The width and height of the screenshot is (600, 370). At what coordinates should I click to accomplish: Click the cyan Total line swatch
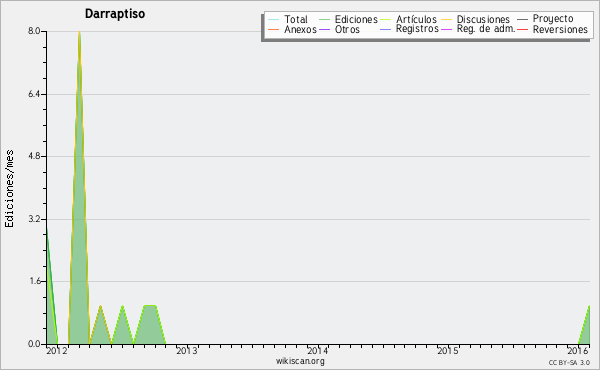click(x=274, y=20)
